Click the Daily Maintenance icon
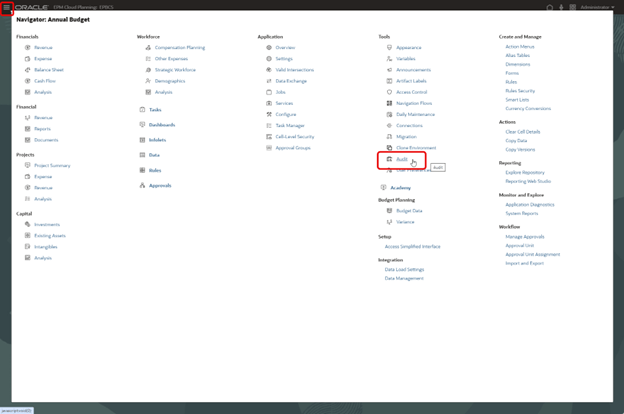 click(x=389, y=114)
